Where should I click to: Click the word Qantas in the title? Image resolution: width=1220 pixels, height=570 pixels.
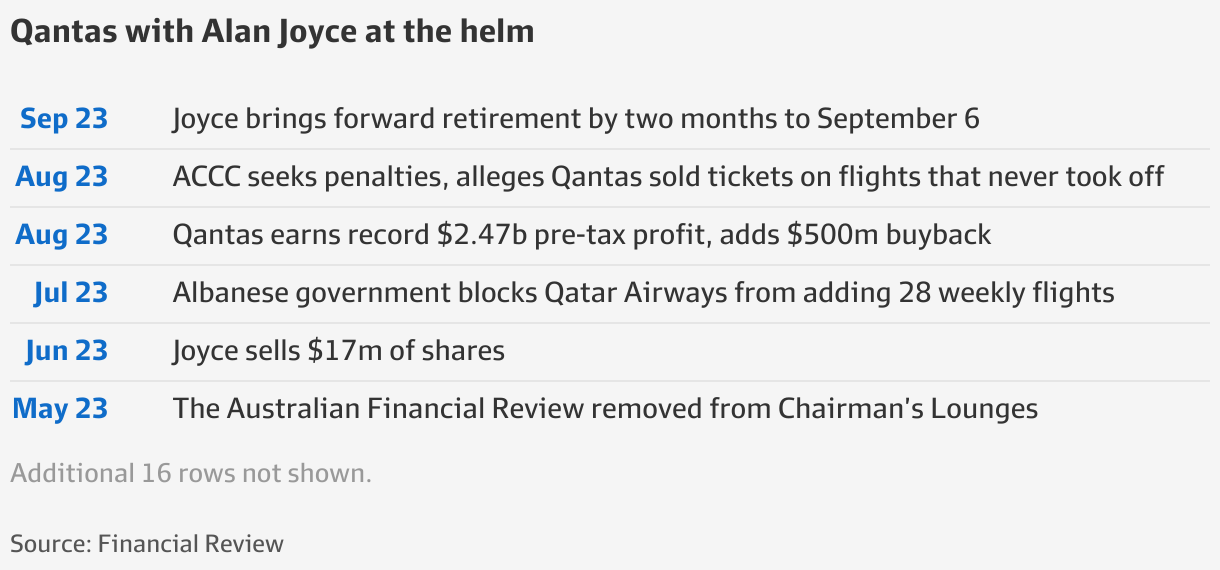(x=62, y=32)
